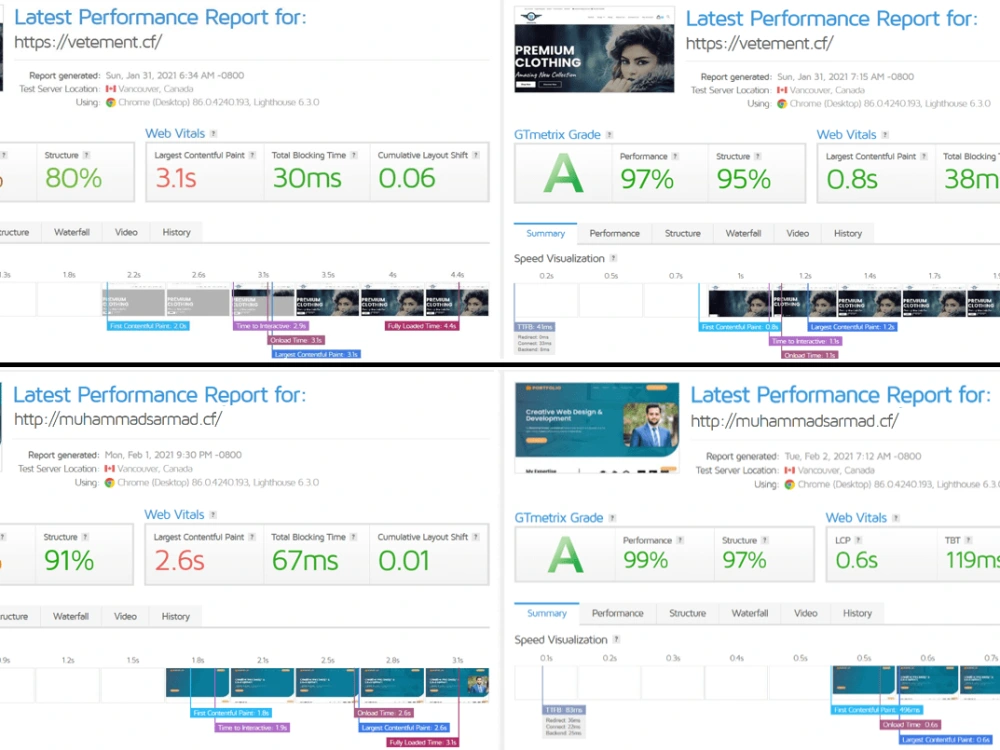
Task: Open History tab in Feb 1 muhammadsarmad report
Action: [175, 616]
